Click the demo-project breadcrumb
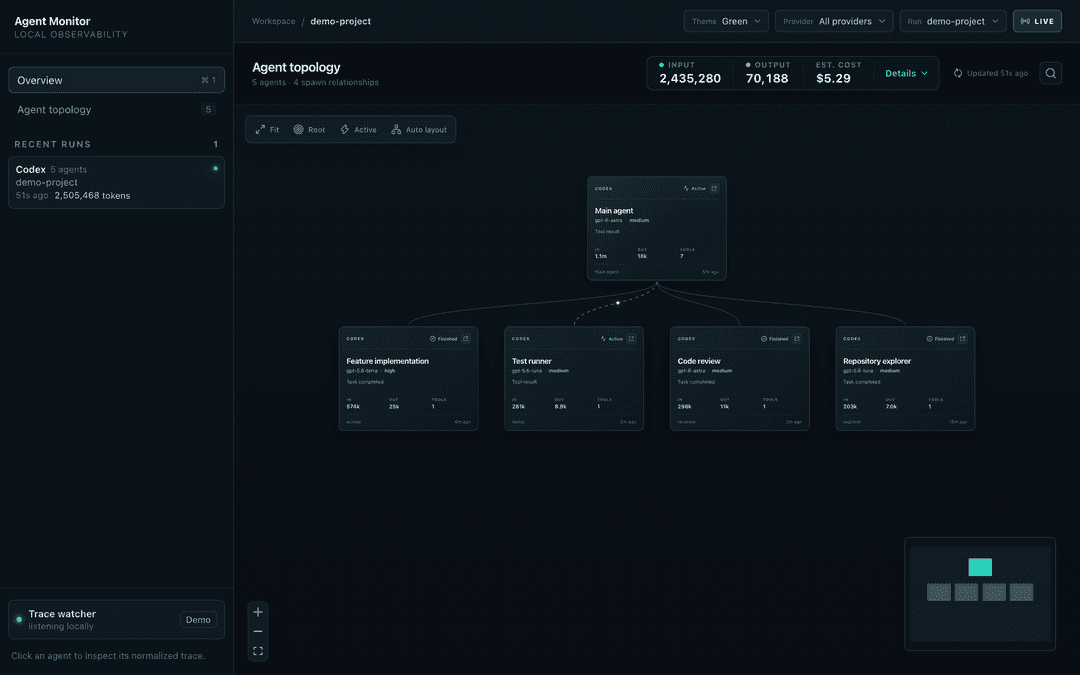The width and height of the screenshot is (1080, 675). [340, 21]
